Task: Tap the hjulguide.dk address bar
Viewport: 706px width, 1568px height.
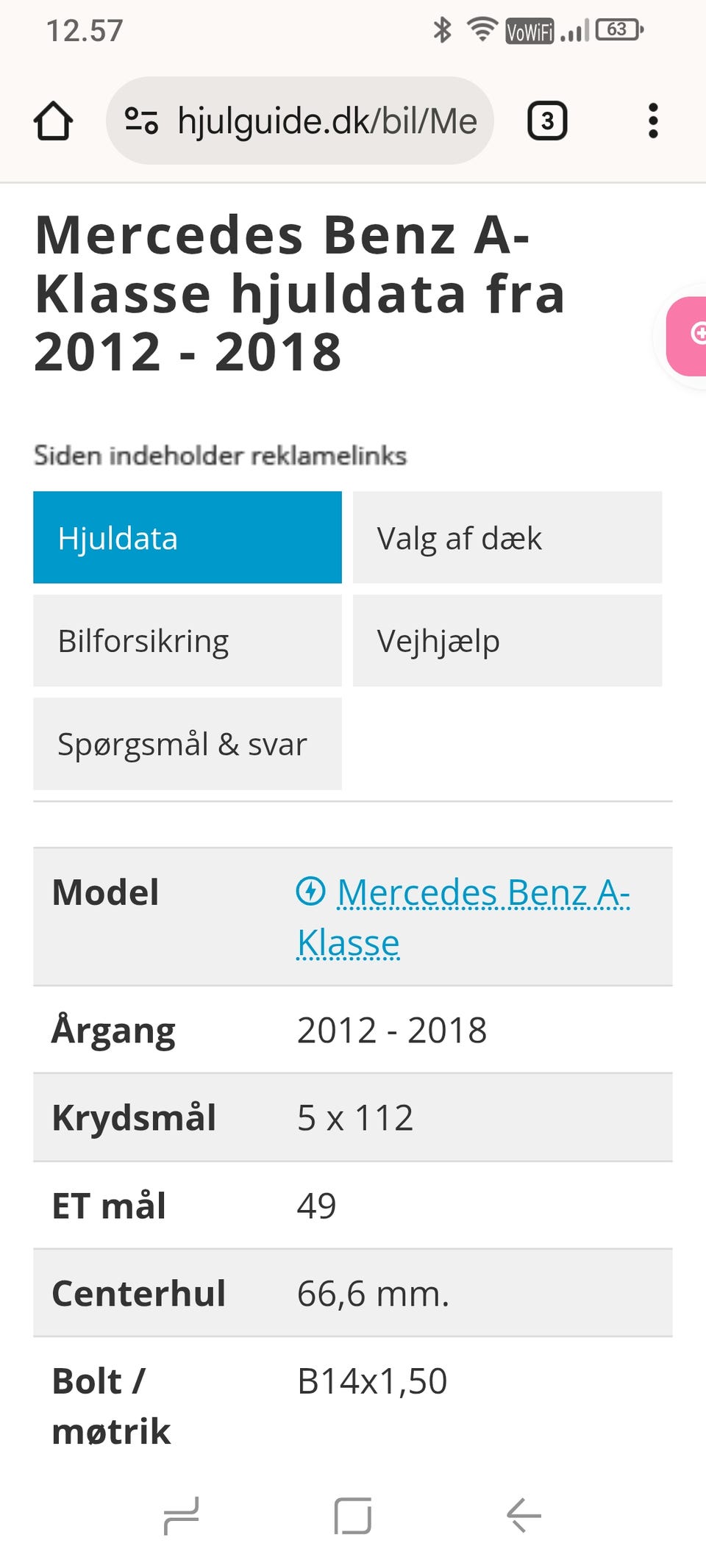Action: pos(327,121)
